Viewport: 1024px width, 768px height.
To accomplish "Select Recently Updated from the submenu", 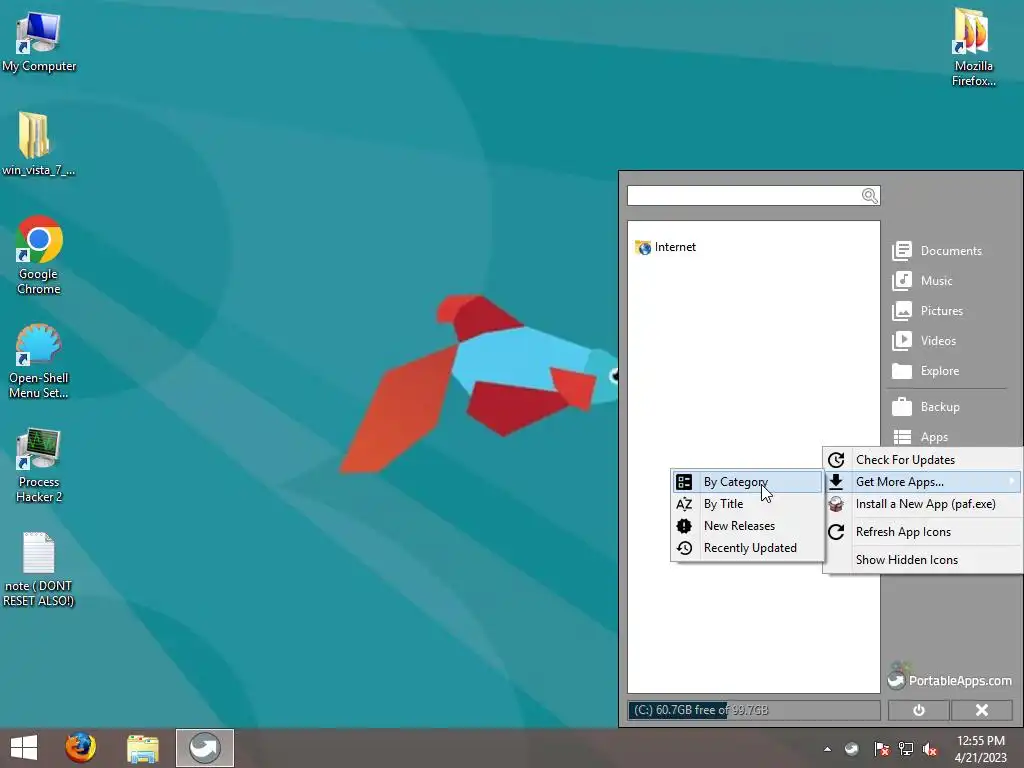I will click(747, 548).
